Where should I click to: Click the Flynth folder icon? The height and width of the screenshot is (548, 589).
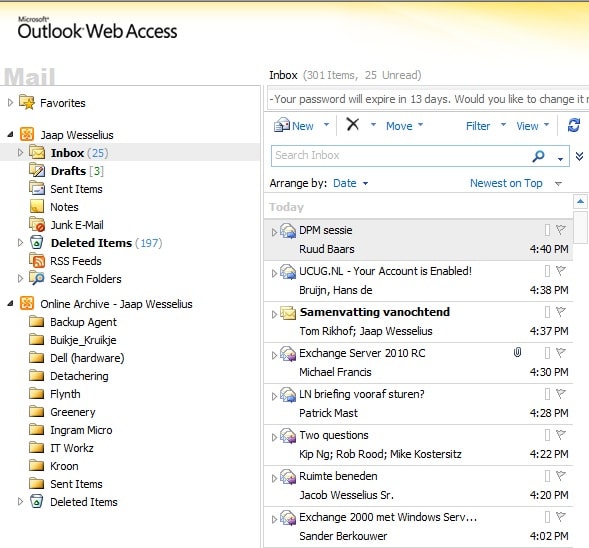(36, 394)
